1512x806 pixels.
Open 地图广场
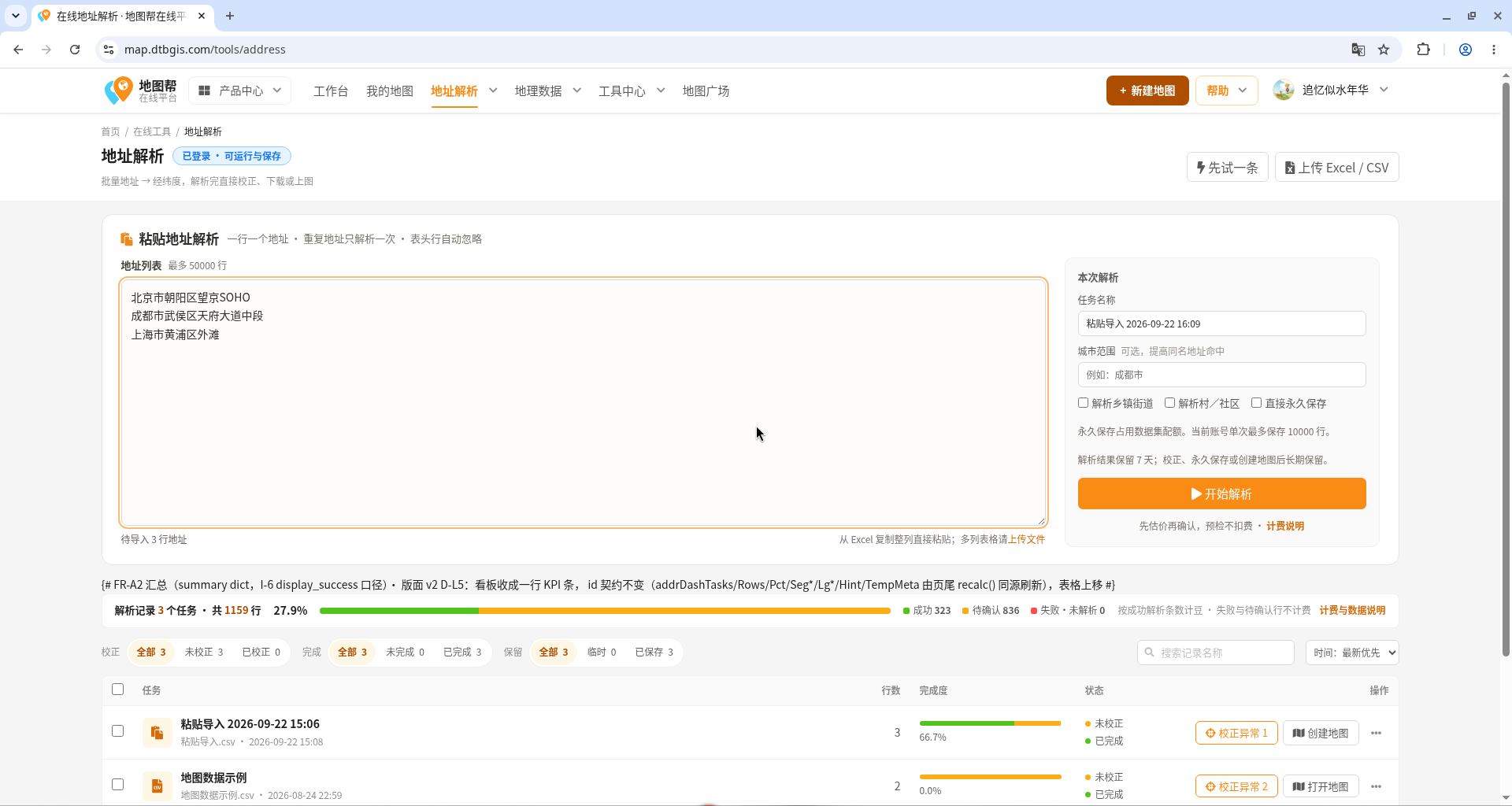(706, 91)
